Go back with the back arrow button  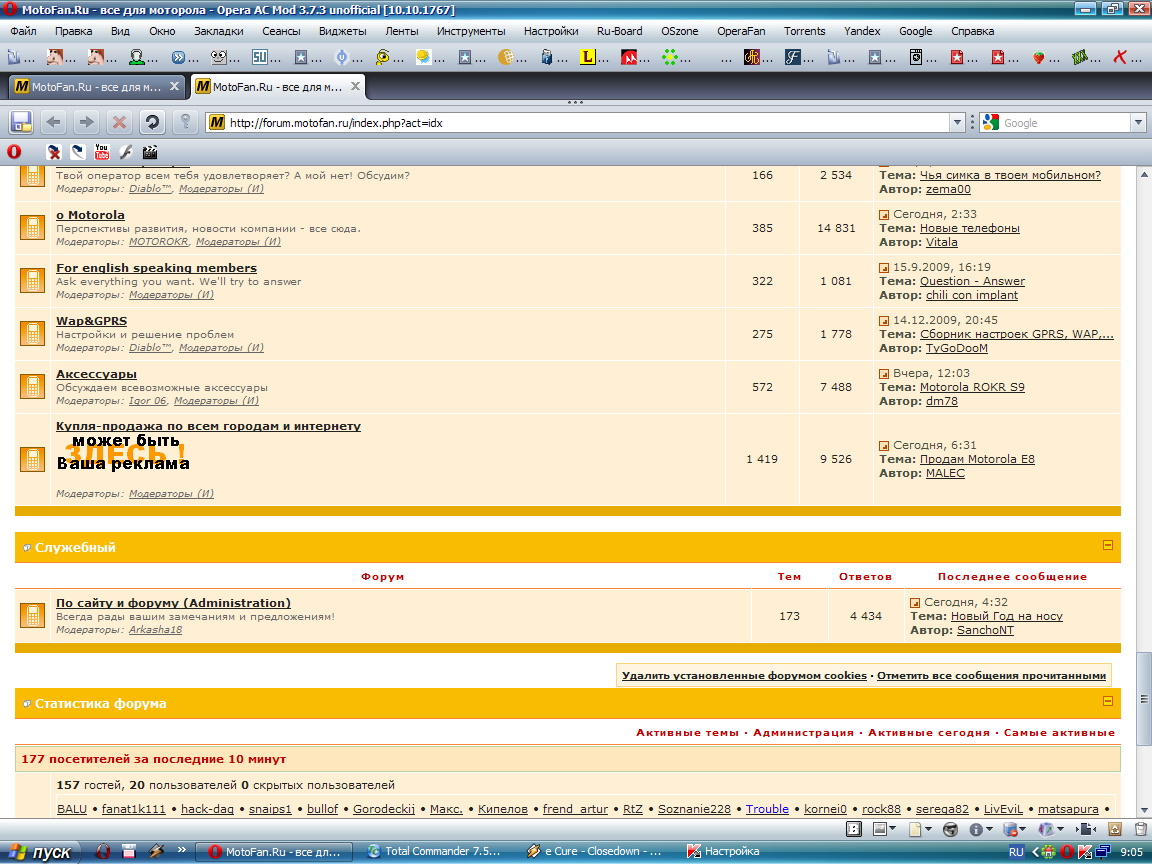click(54, 122)
